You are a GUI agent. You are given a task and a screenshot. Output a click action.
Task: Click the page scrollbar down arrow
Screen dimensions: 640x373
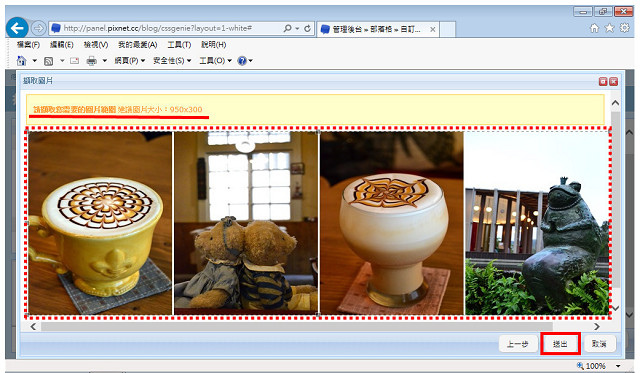629,315
